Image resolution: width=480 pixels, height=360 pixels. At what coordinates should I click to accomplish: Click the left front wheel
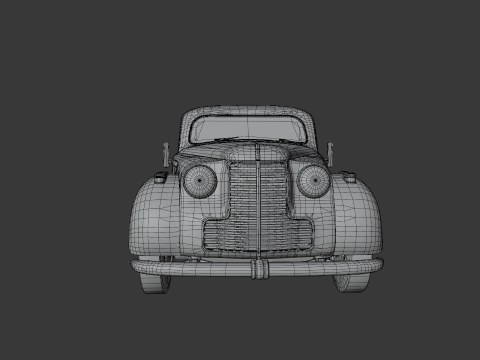(x=155, y=283)
